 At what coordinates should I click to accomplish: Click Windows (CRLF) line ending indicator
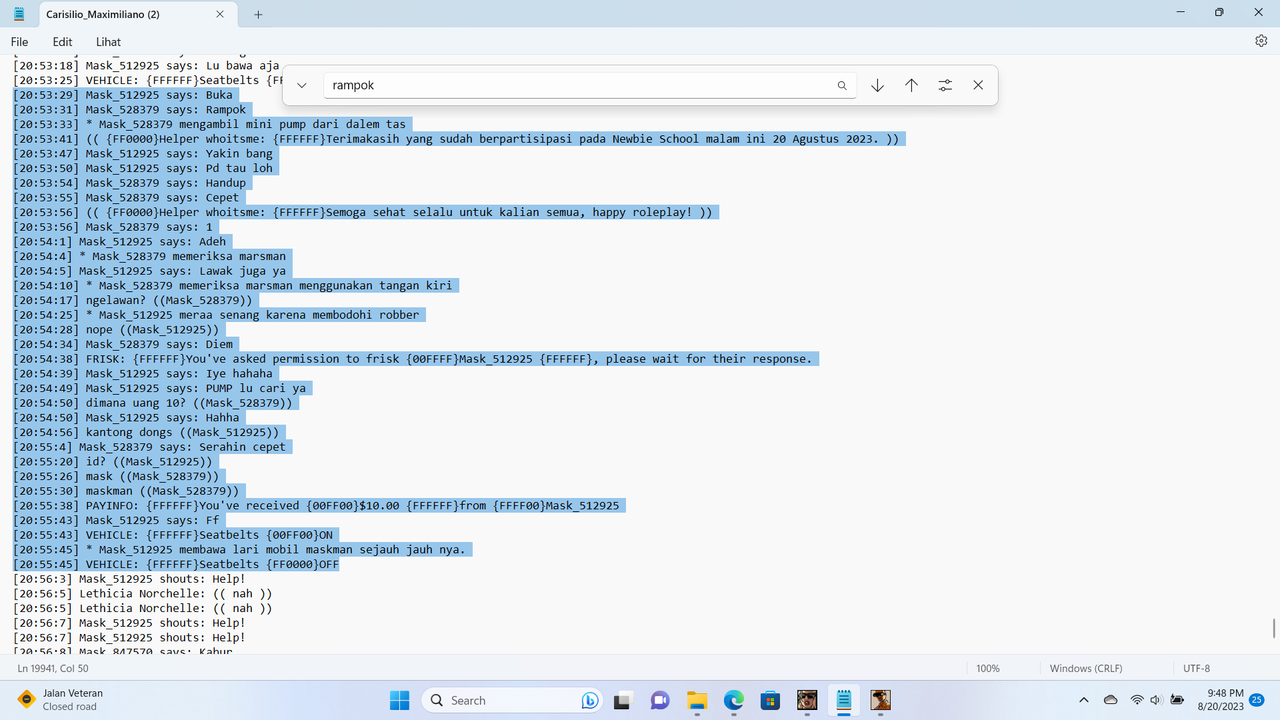tap(1086, 668)
